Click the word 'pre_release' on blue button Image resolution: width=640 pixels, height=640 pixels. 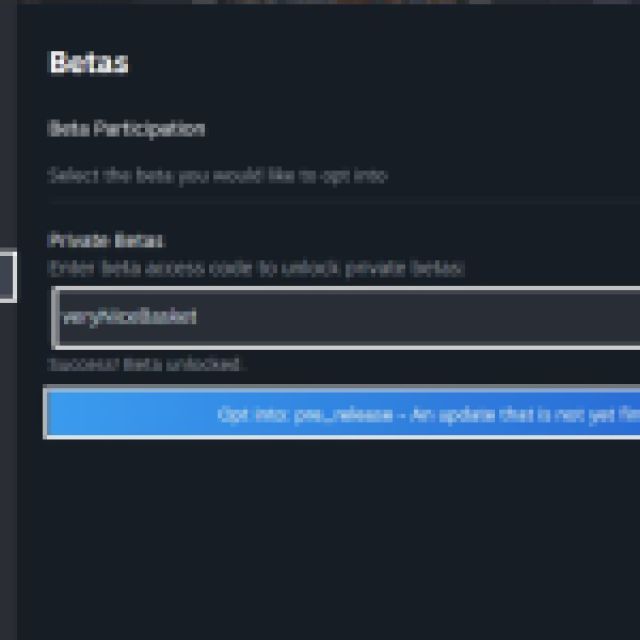pyautogui.click(x=342, y=414)
